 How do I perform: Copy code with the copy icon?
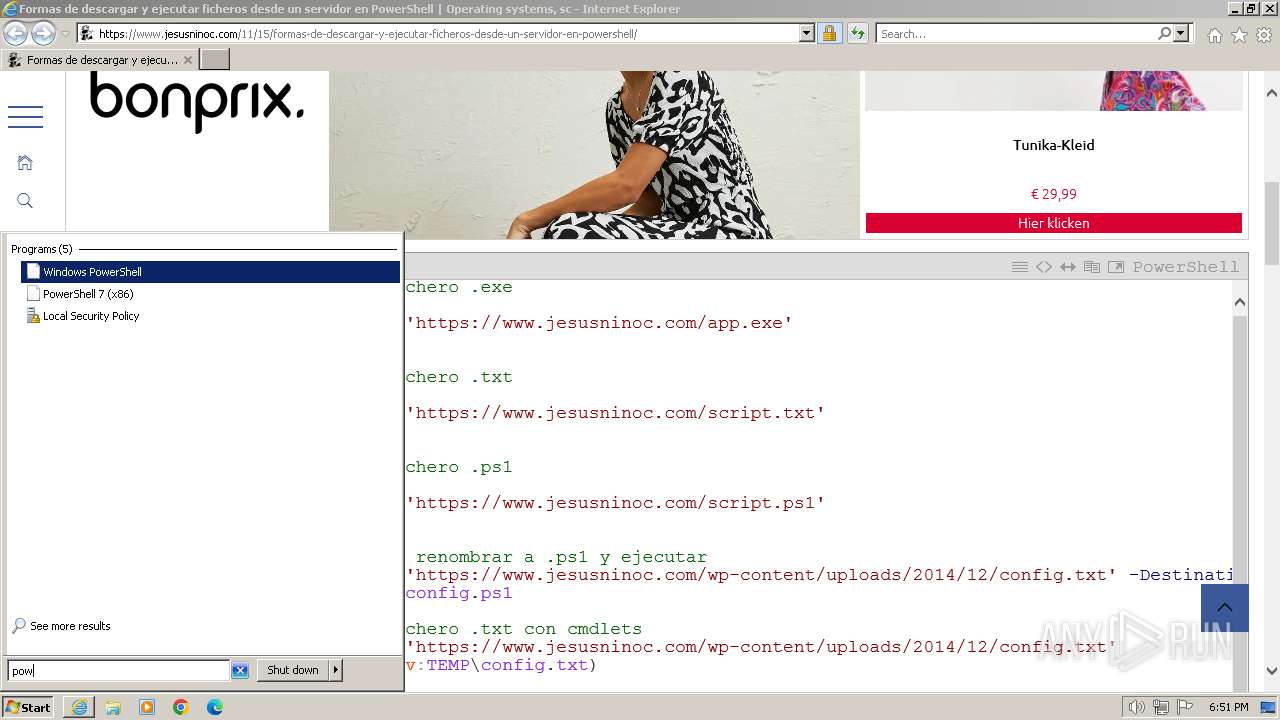pyautogui.click(x=1092, y=267)
